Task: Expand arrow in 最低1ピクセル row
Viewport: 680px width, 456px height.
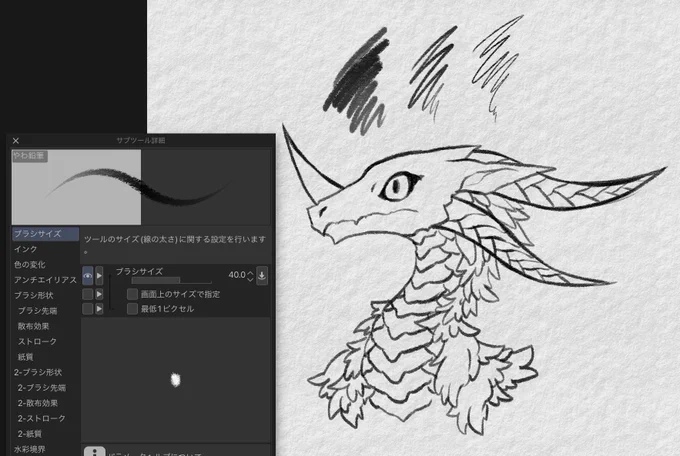Action: (99, 309)
